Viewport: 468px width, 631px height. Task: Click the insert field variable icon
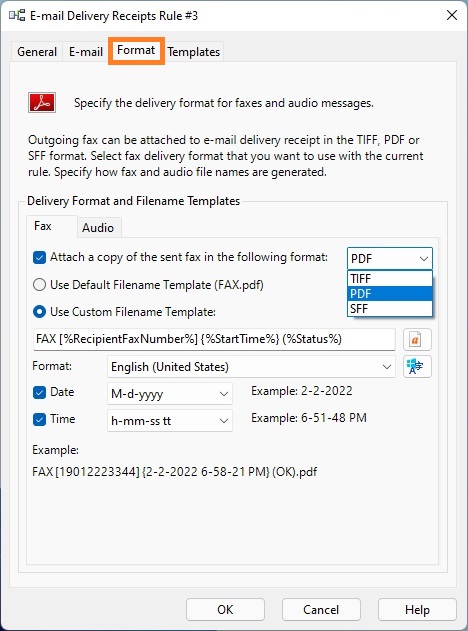(x=417, y=339)
